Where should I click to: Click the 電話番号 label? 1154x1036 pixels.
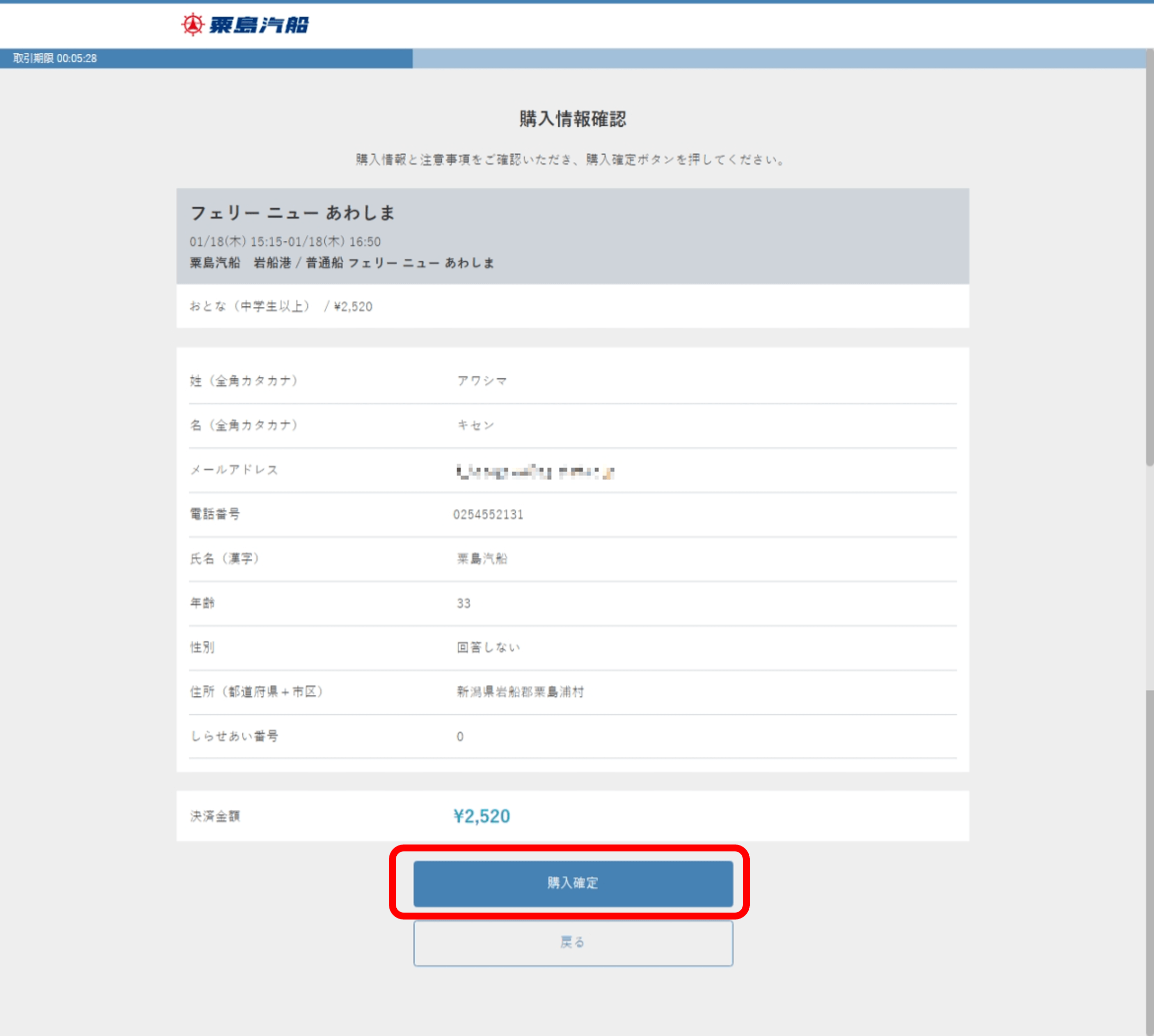[x=215, y=514]
